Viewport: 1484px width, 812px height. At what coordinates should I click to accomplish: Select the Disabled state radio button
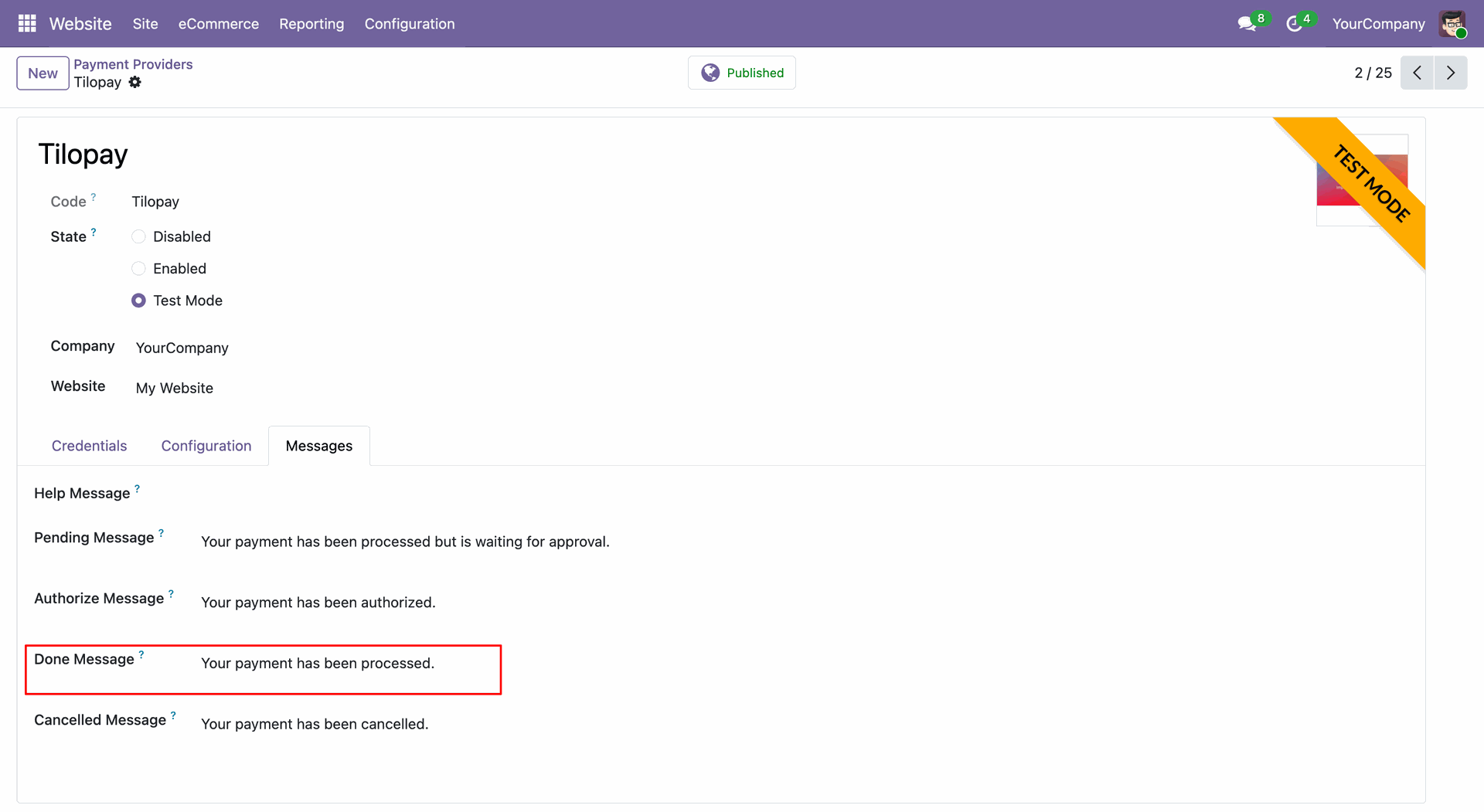(x=138, y=236)
